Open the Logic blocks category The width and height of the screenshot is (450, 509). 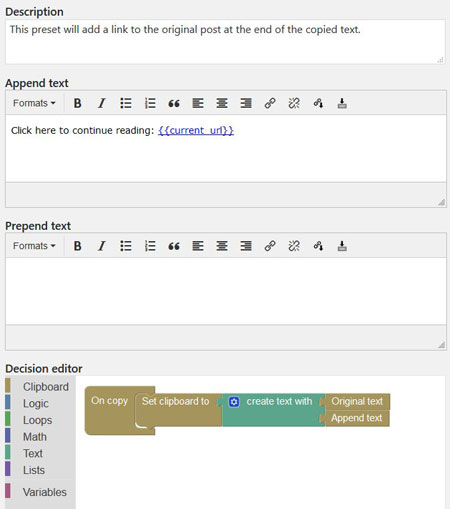point(36,403)
